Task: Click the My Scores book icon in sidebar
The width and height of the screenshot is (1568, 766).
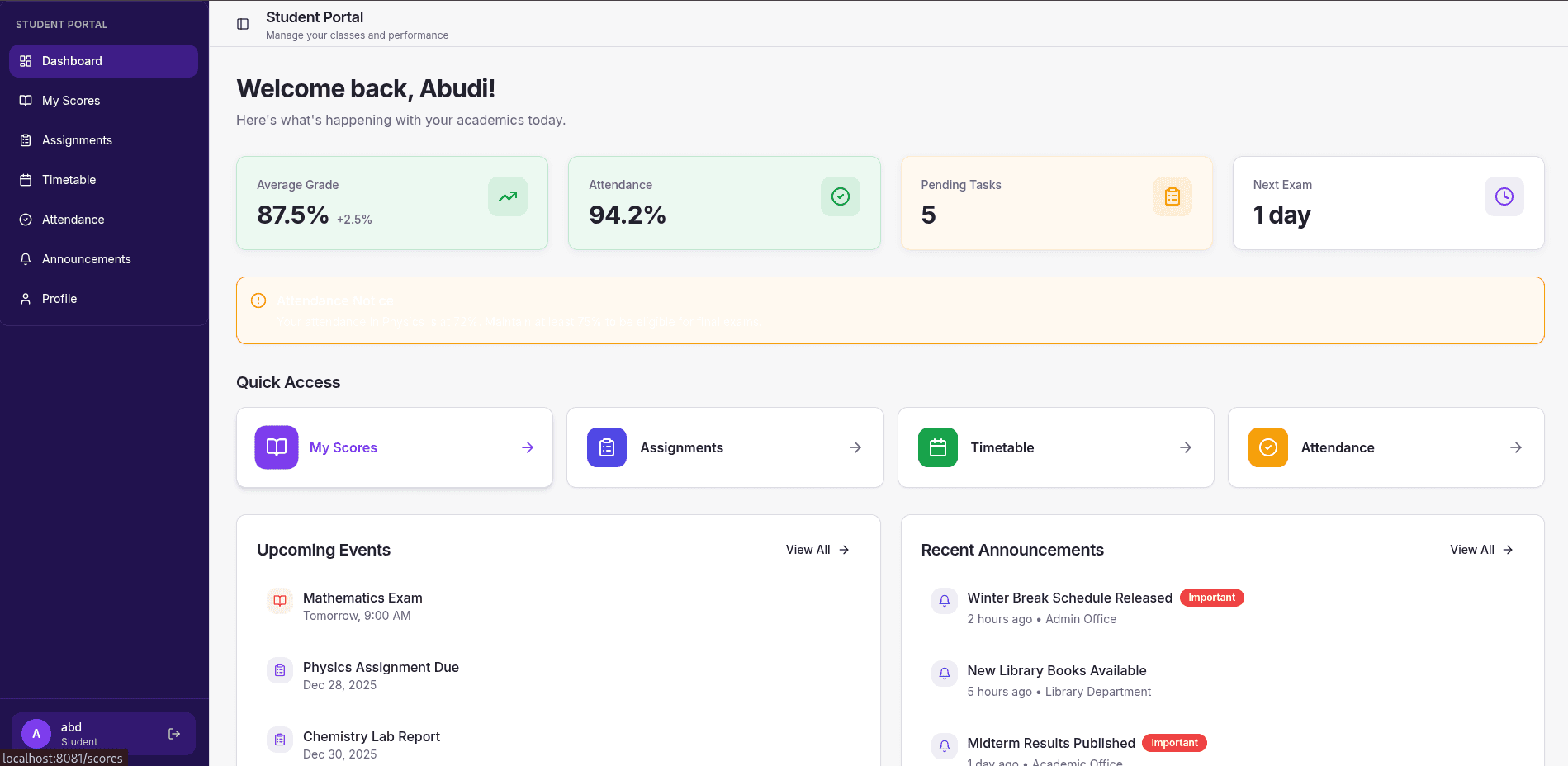Action: (x=26, y=101)
